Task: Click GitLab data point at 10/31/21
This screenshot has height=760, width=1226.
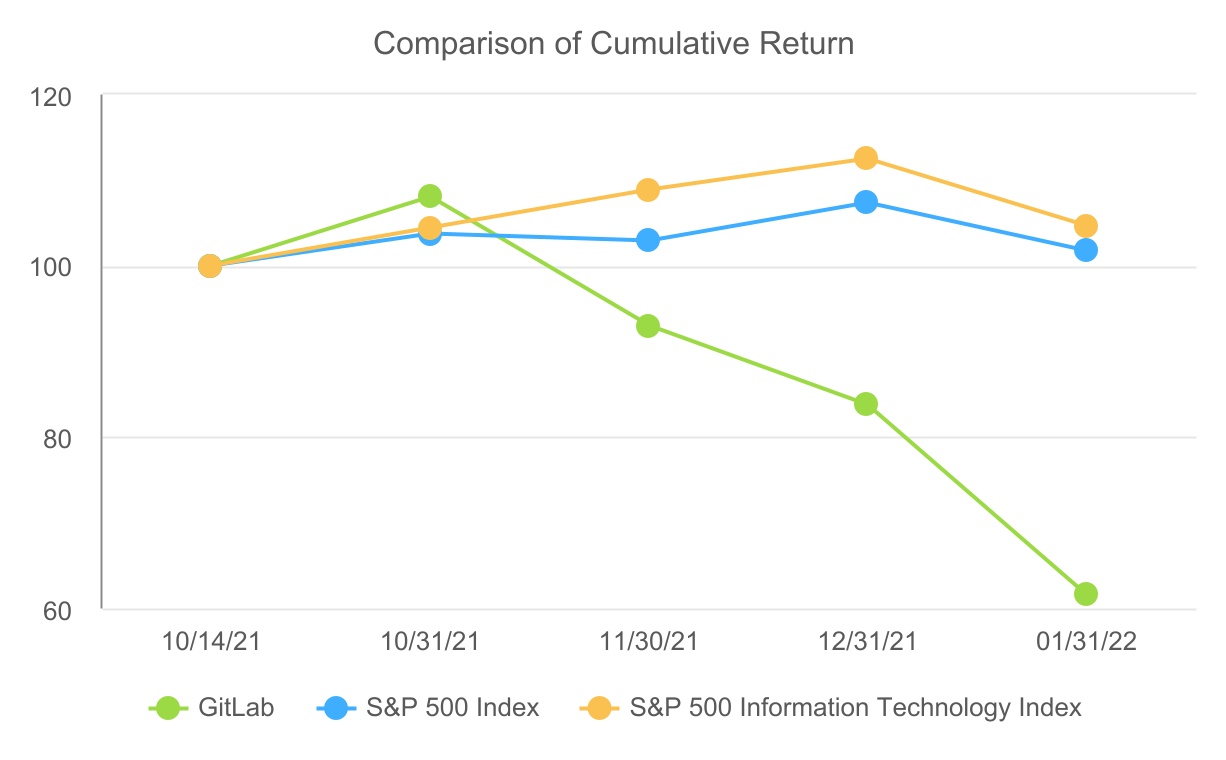Action: pos(430,196)
